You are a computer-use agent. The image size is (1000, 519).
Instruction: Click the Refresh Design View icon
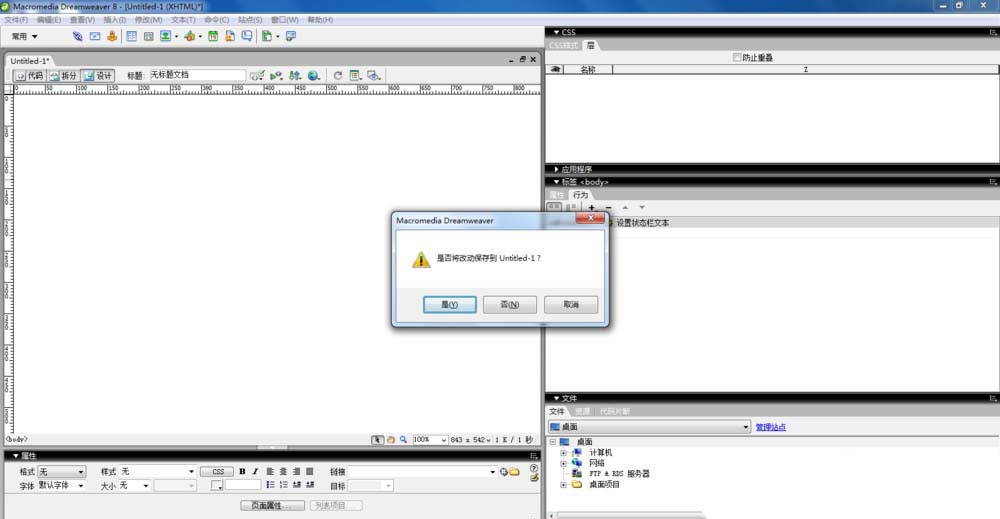(337, 75)
